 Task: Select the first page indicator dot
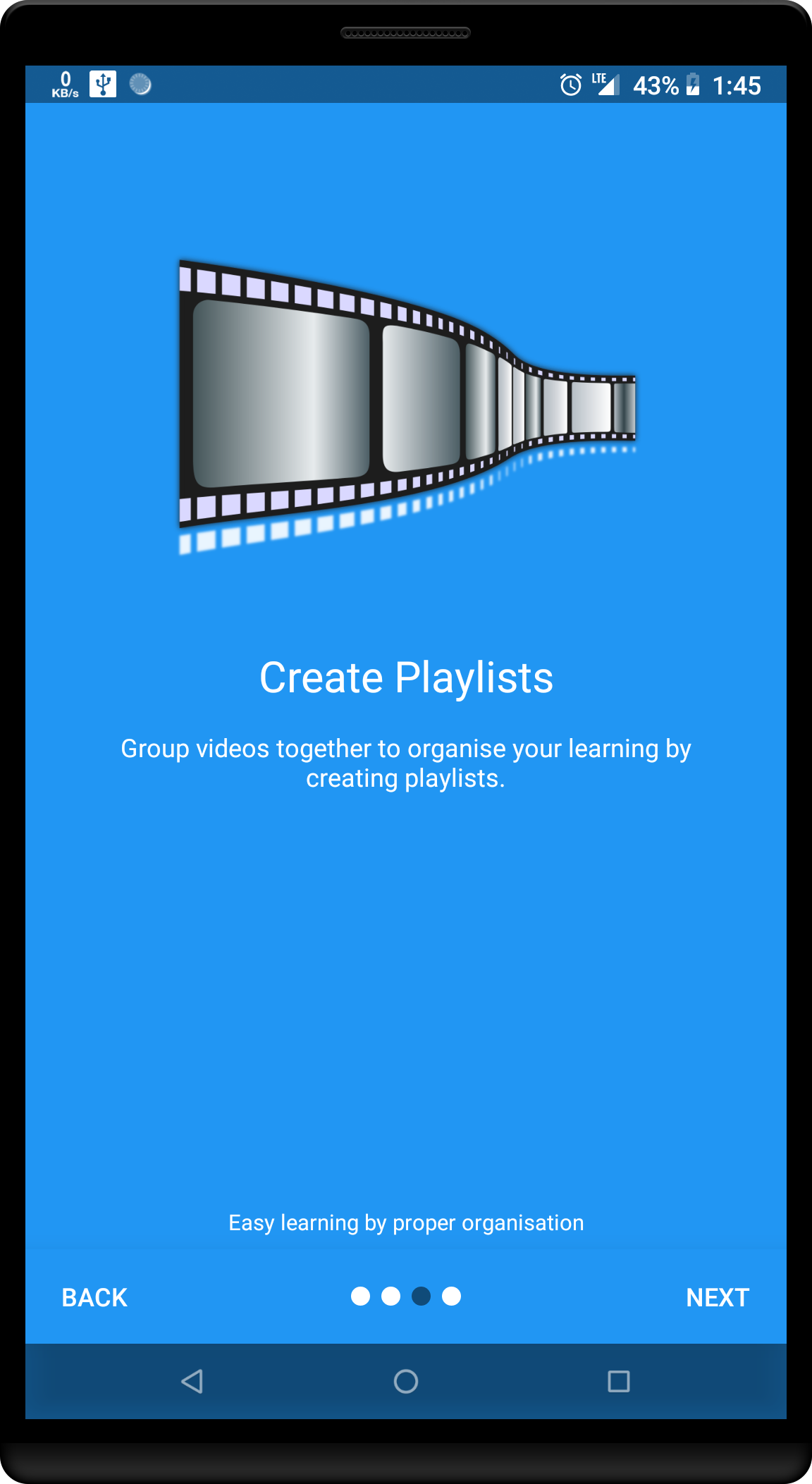360,1296
